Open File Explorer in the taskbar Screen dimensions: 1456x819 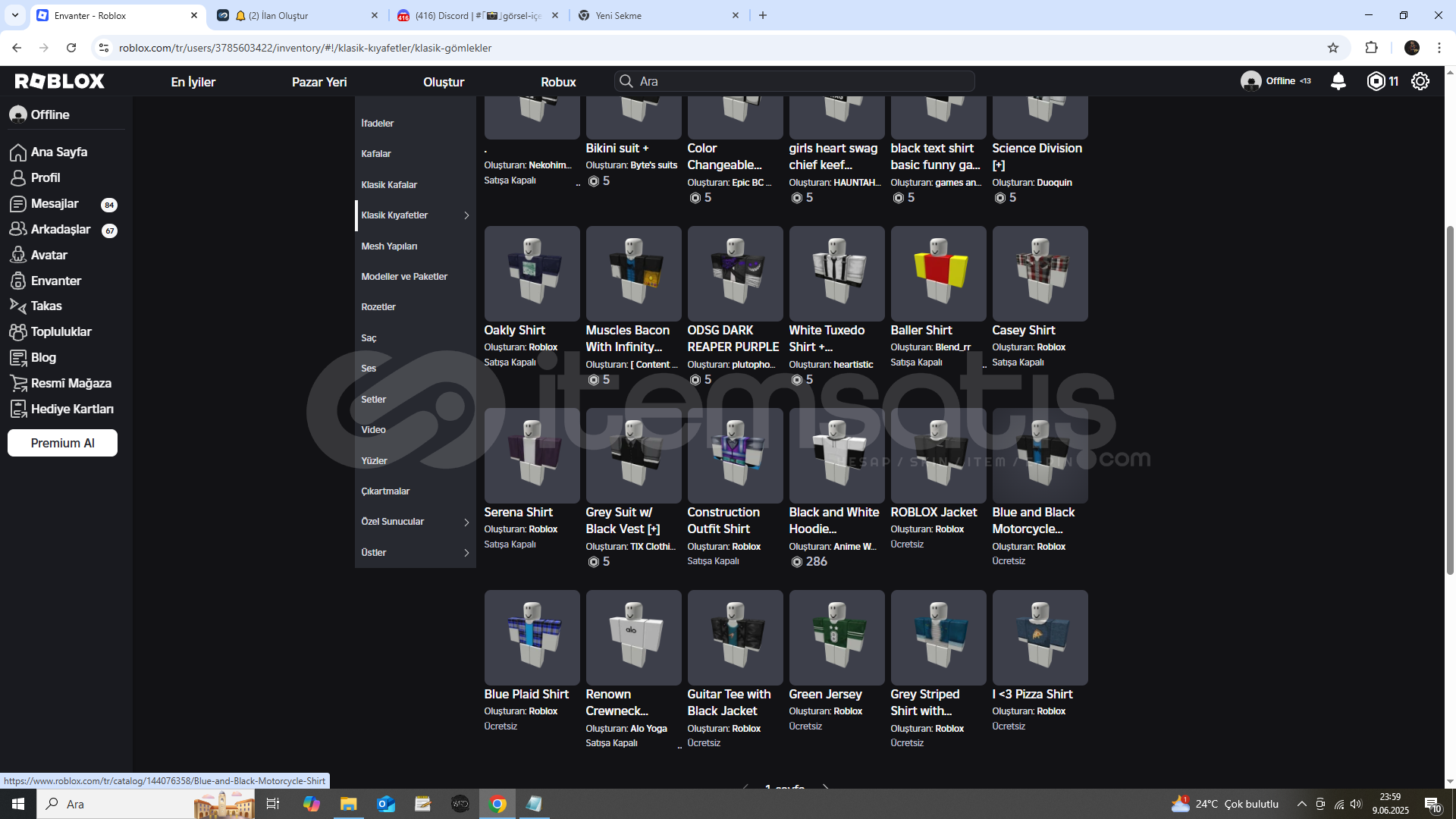(348, 804)
